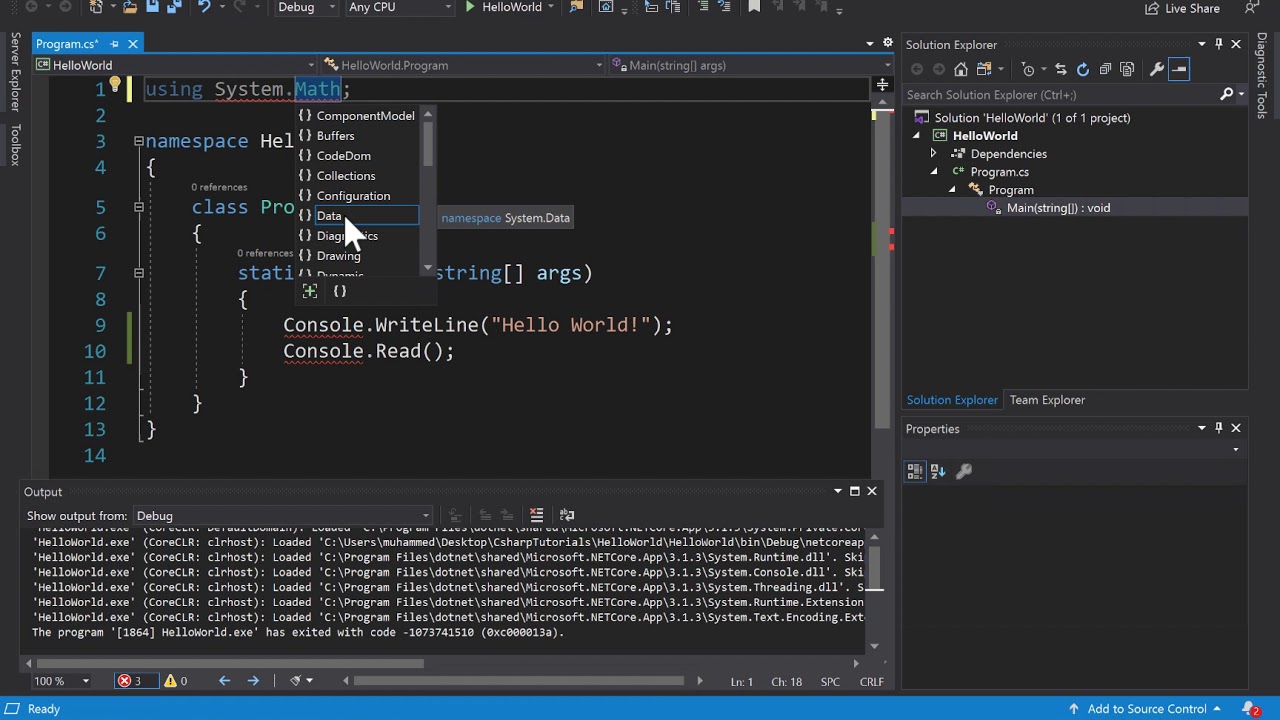The image size is (1280, 720).
Task: Click the Undo toolbar icon
Action: [x=205, y=7]
